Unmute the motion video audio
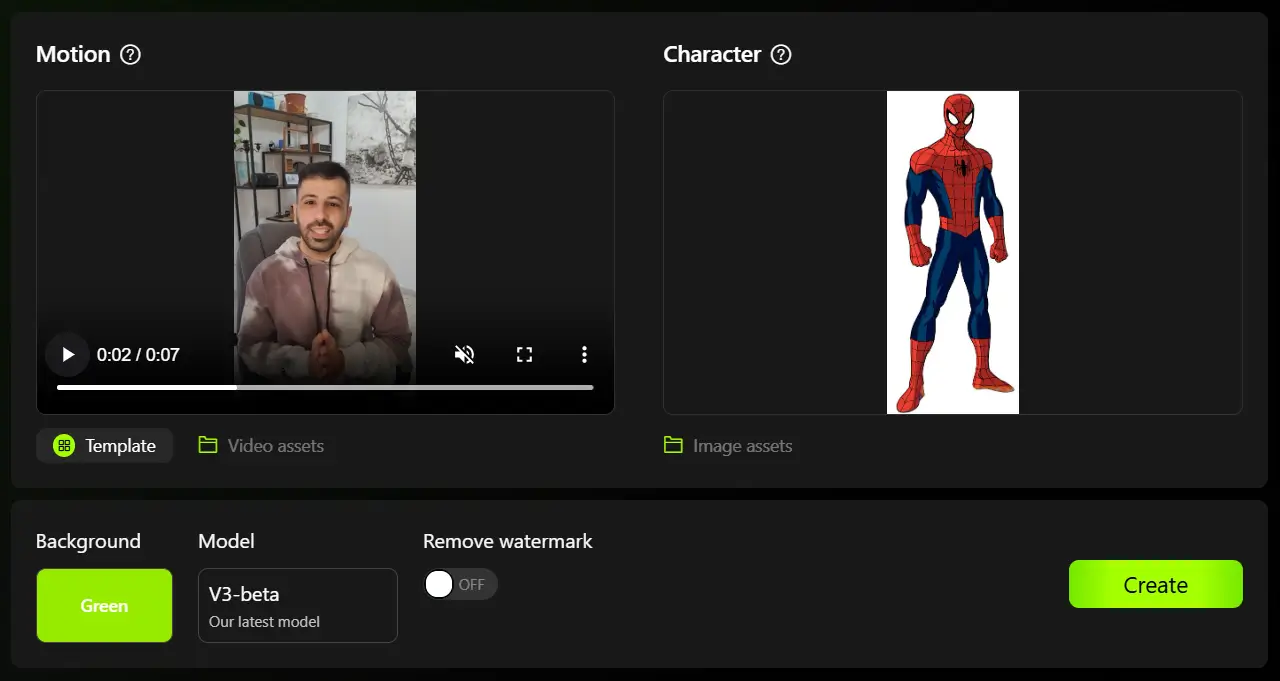The height and width of the screenshot is (681, 1280). [464, 354]
